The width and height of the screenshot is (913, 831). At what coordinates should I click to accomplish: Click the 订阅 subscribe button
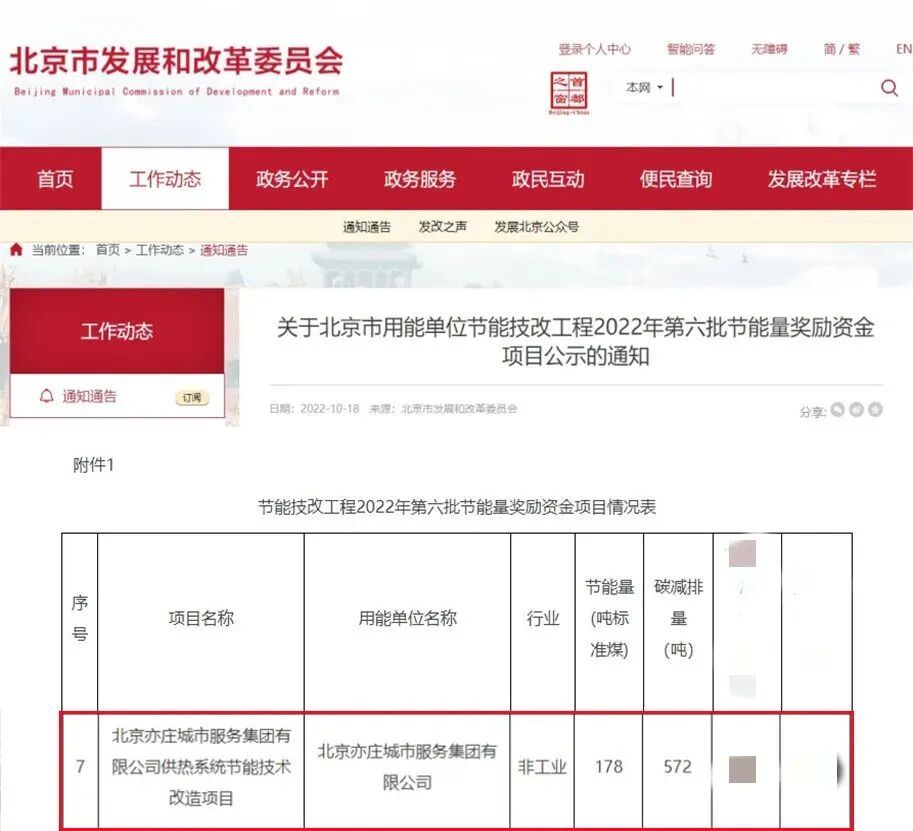click(192, 398)
